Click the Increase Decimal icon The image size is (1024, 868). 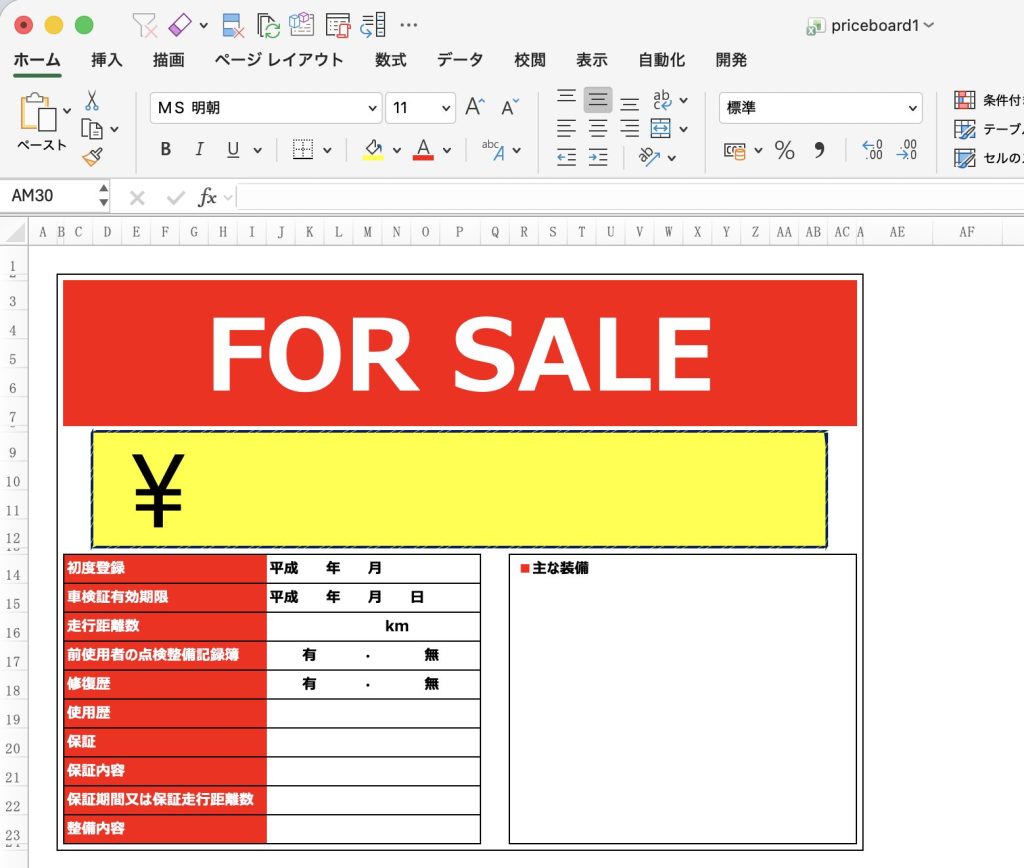click(872, 150)
